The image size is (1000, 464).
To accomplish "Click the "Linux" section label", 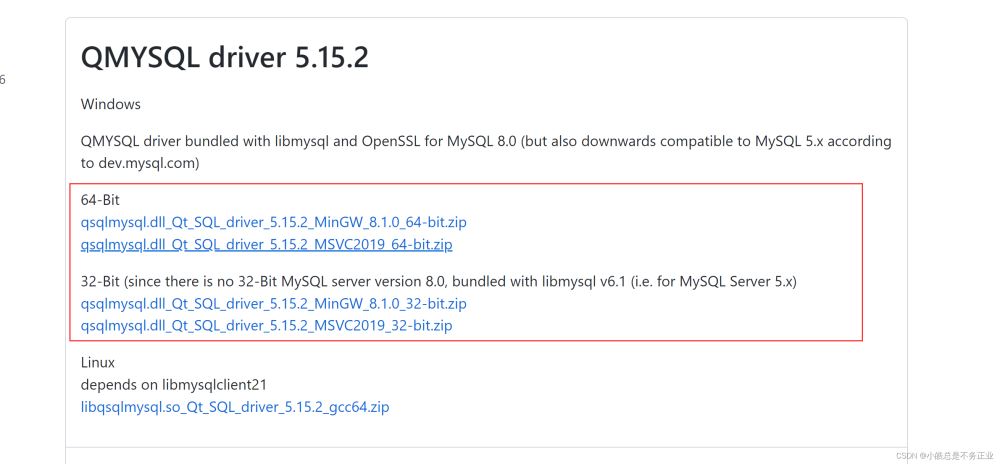I will pyautogui.click(x=98, y=363).
